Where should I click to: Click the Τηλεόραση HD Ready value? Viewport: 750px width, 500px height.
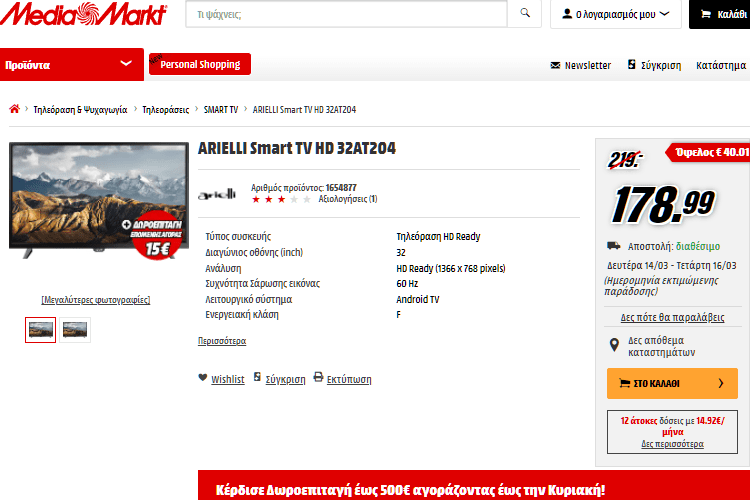438,236
